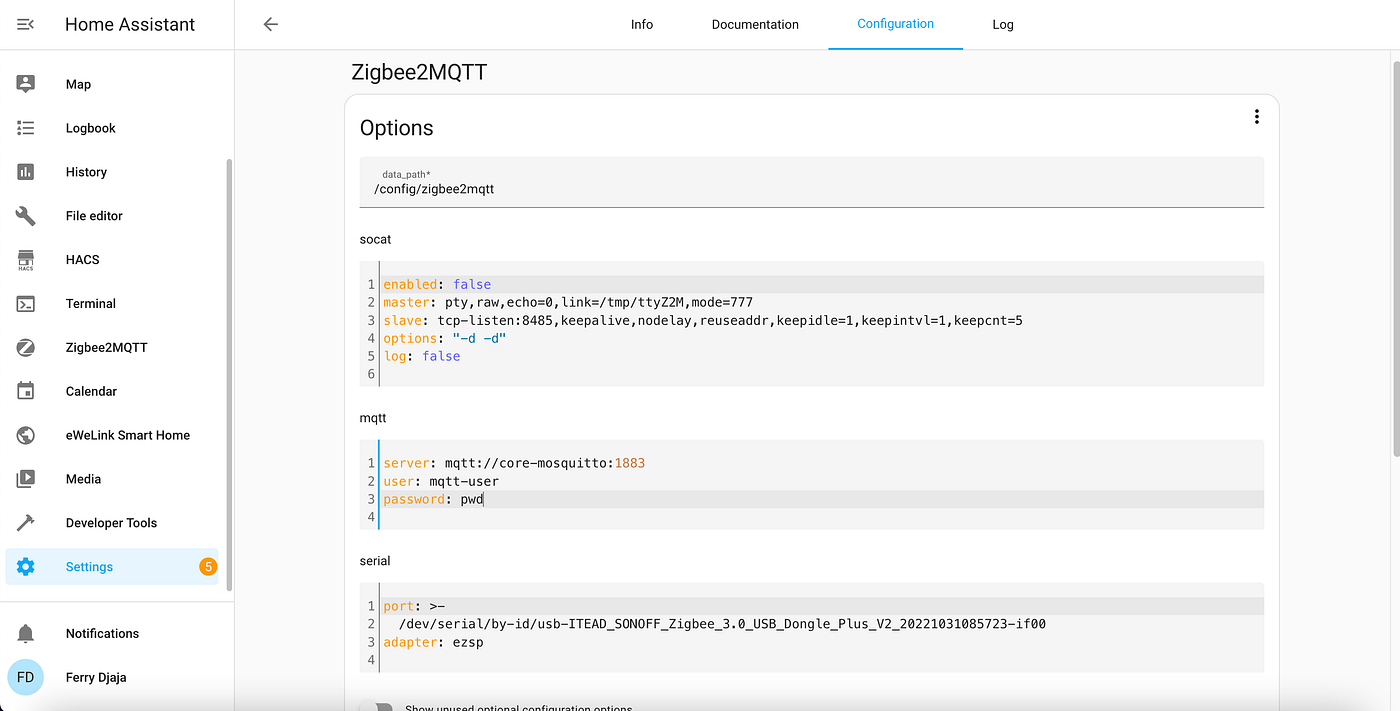Click the Zigbee2MQTT page heading
Screen dimensions: 1400x711
419,73
